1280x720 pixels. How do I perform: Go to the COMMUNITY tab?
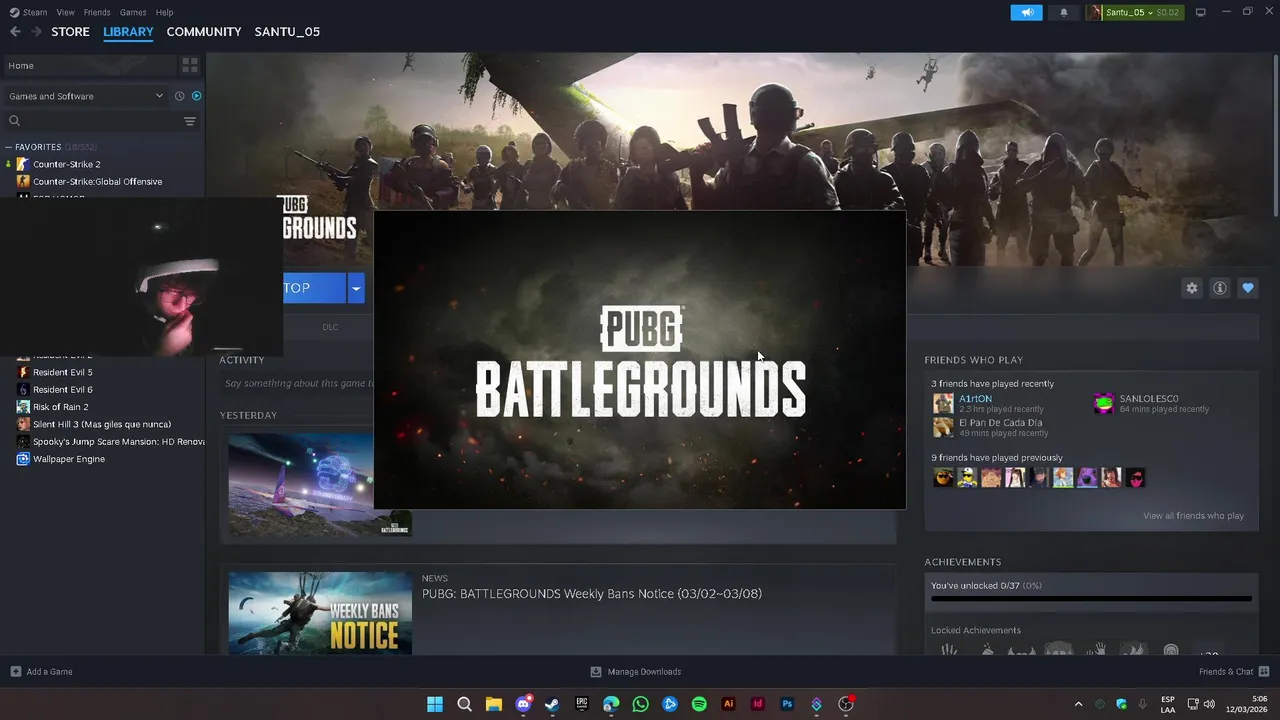(x=204, y=32)
